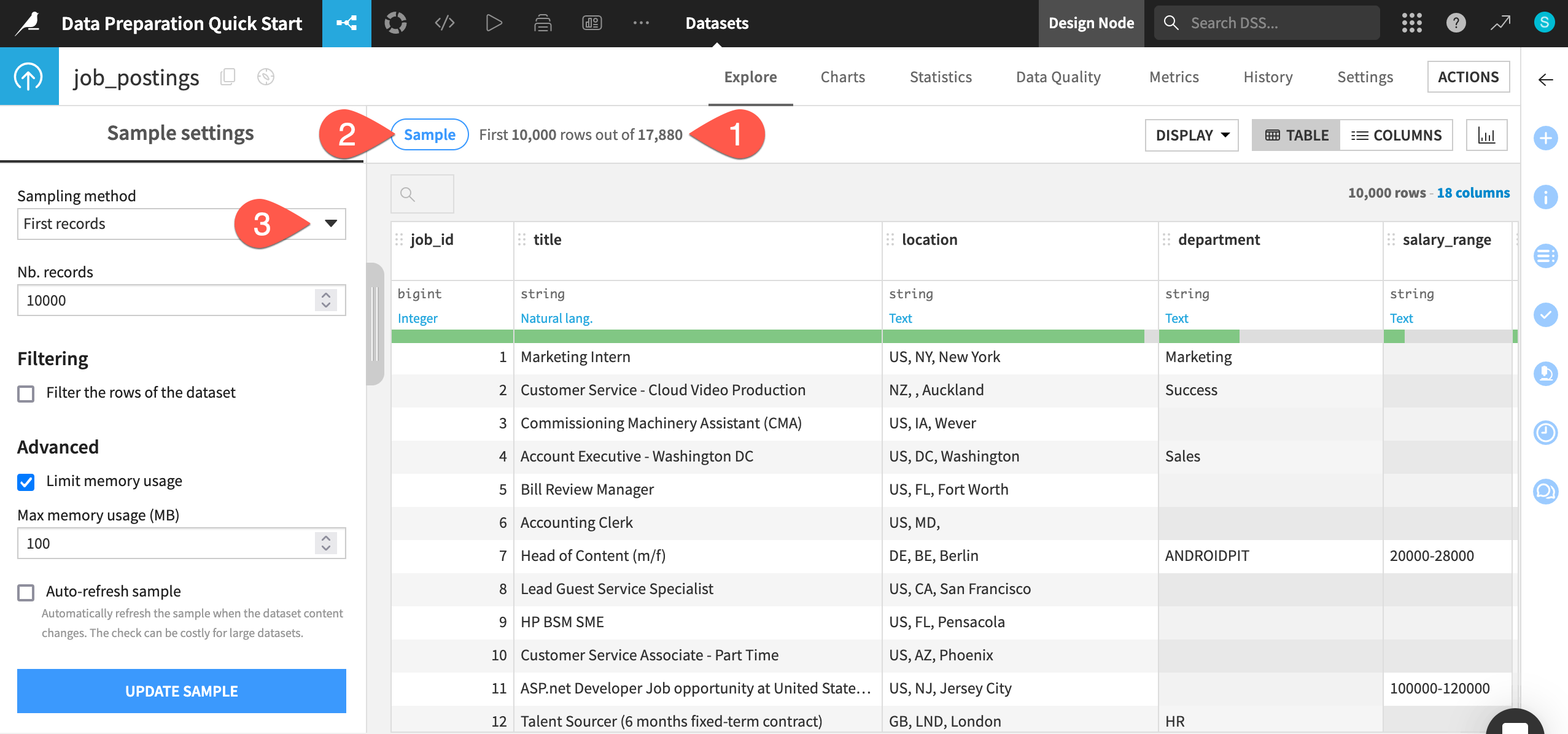Screen dimensions: 1568x734
Task: Click the plus icon in the right sidebar
Action: pos(1547,137)
